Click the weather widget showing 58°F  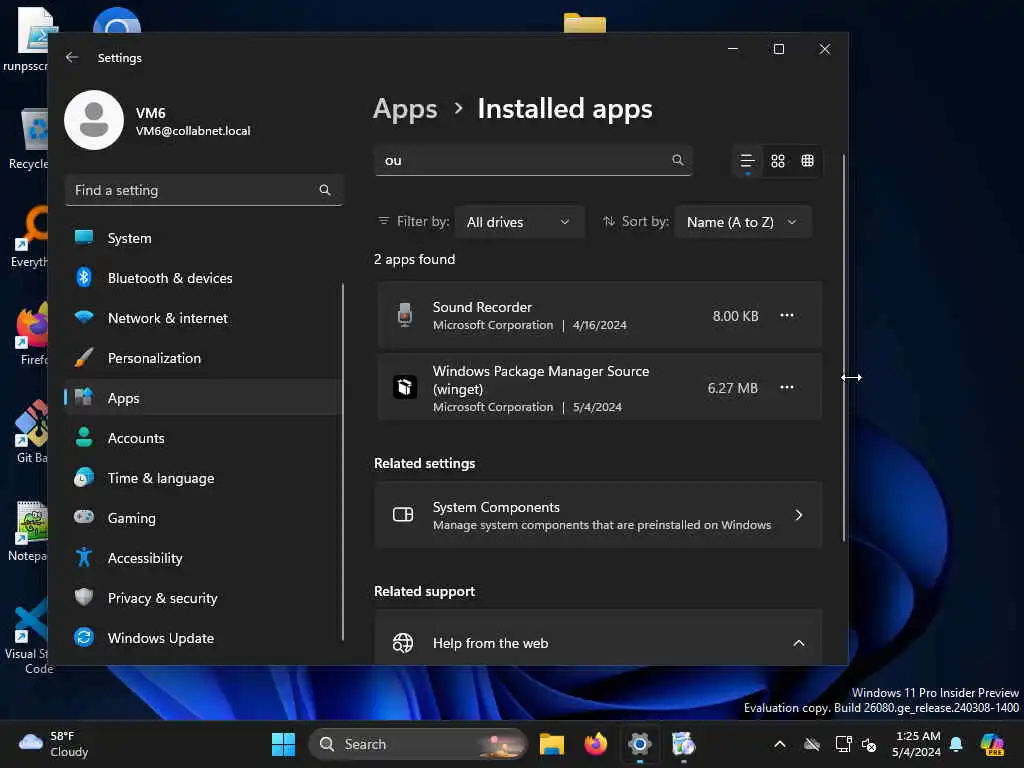(54, 744)
